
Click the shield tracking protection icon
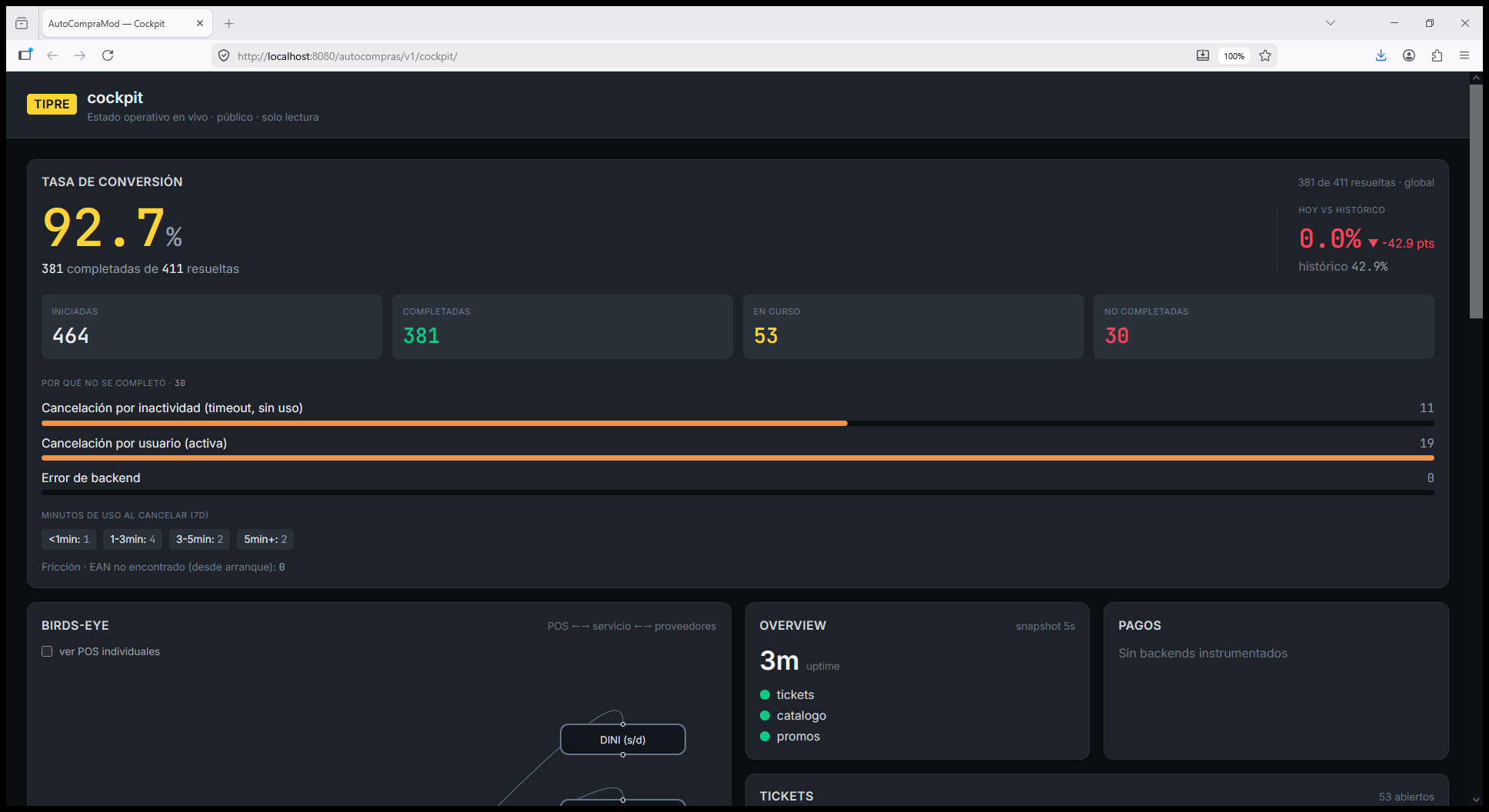[224, 55]
